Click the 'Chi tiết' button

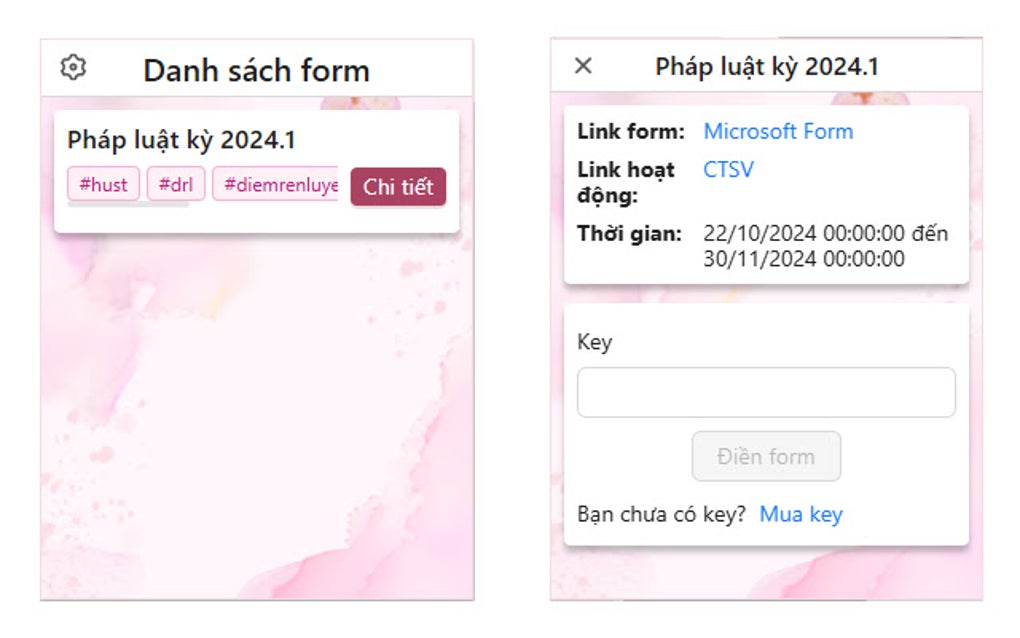point(398,187)
